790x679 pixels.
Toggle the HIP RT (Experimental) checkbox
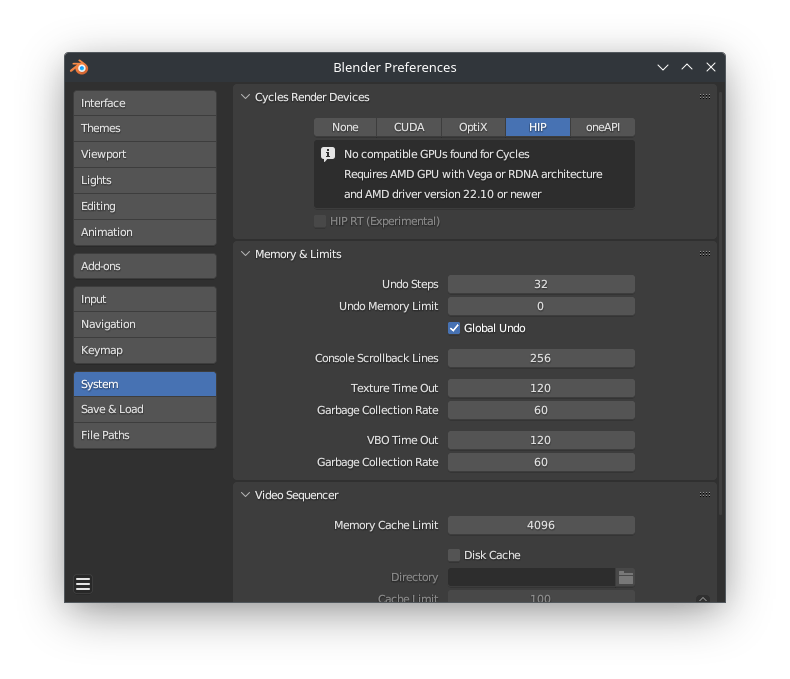pos(319,221)
